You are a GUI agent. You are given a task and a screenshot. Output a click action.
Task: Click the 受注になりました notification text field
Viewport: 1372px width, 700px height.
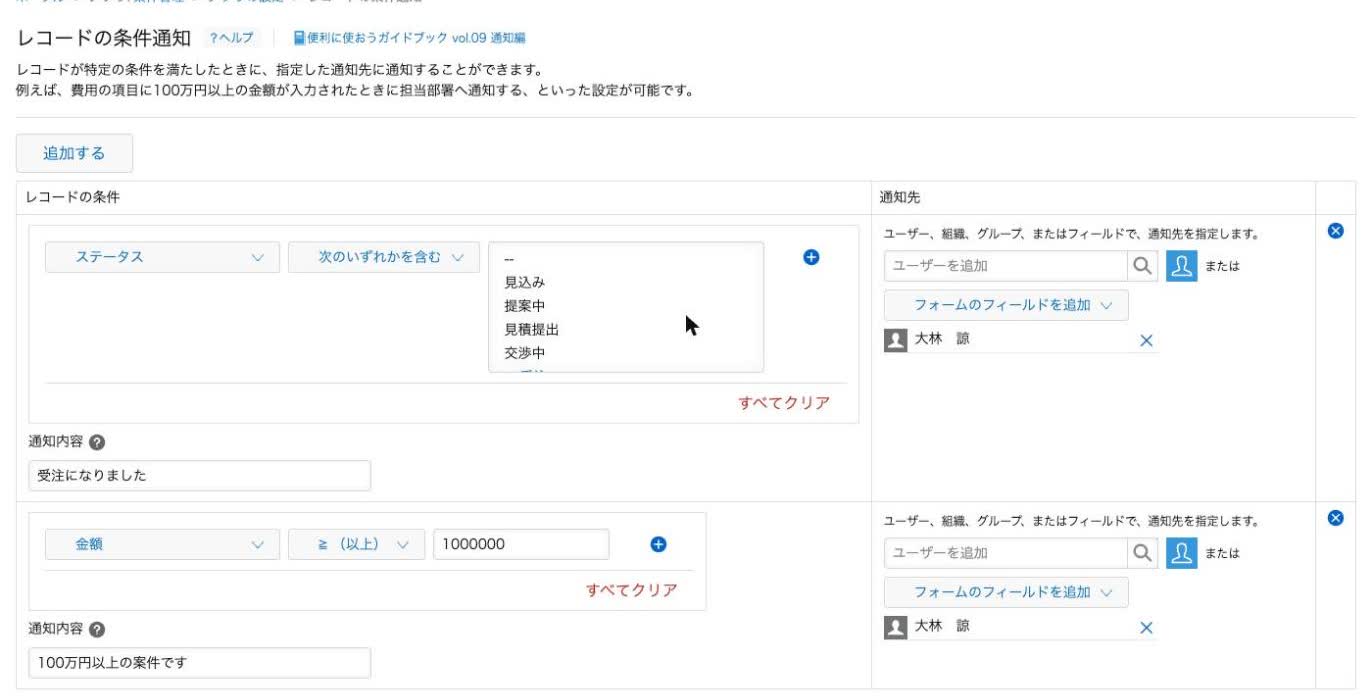pos(199,476)
